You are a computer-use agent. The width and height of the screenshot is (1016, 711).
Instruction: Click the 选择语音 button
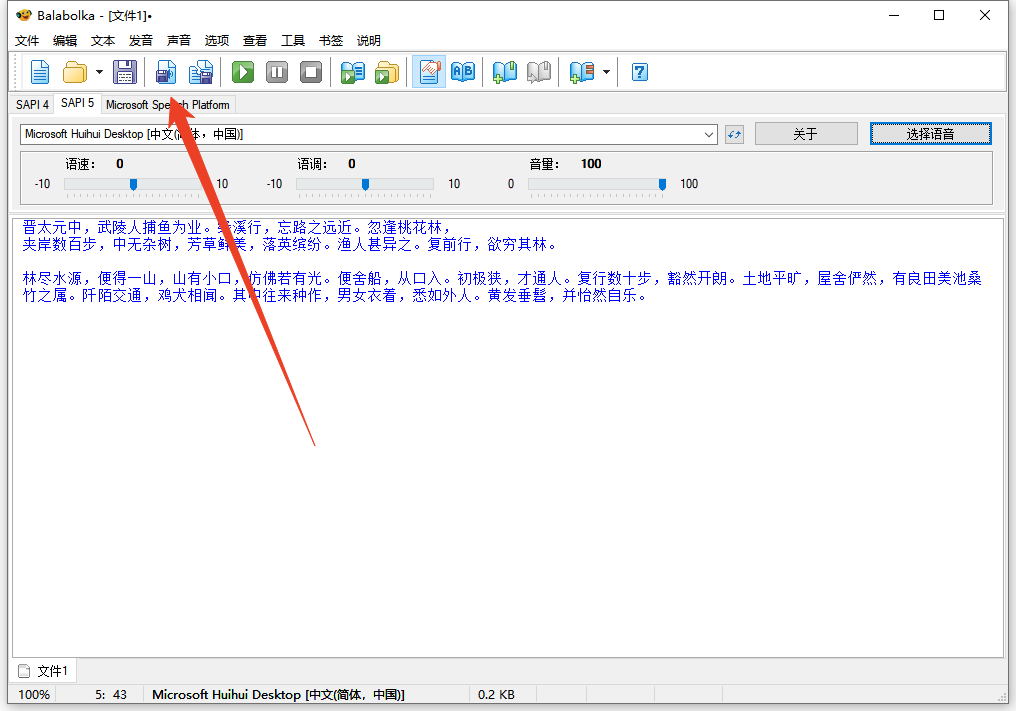pyautogui.click(x=930, y=134)
